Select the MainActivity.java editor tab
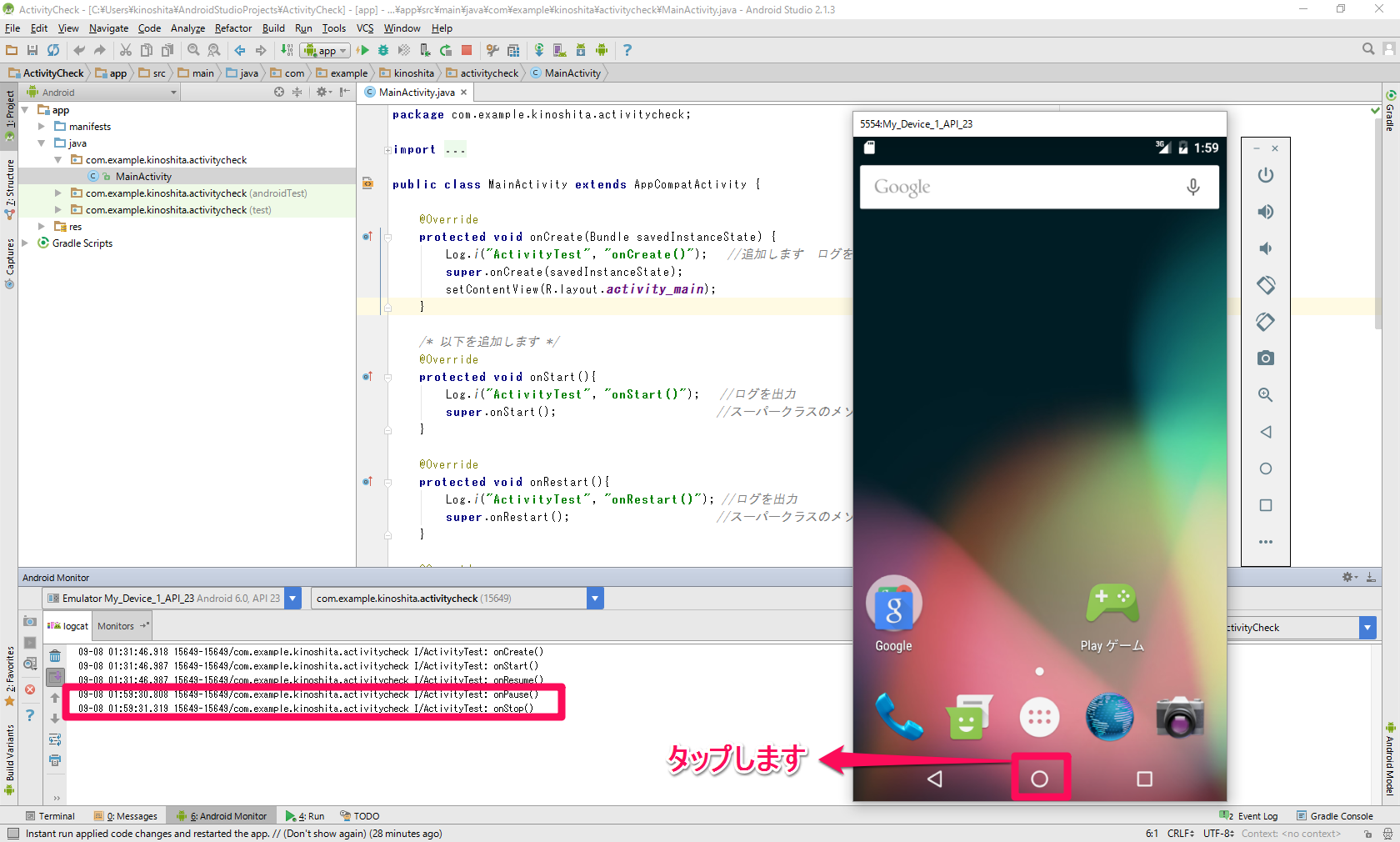The height and width of the screenshot is (842, 1400). pyautogui.click(x=417, y=93)
